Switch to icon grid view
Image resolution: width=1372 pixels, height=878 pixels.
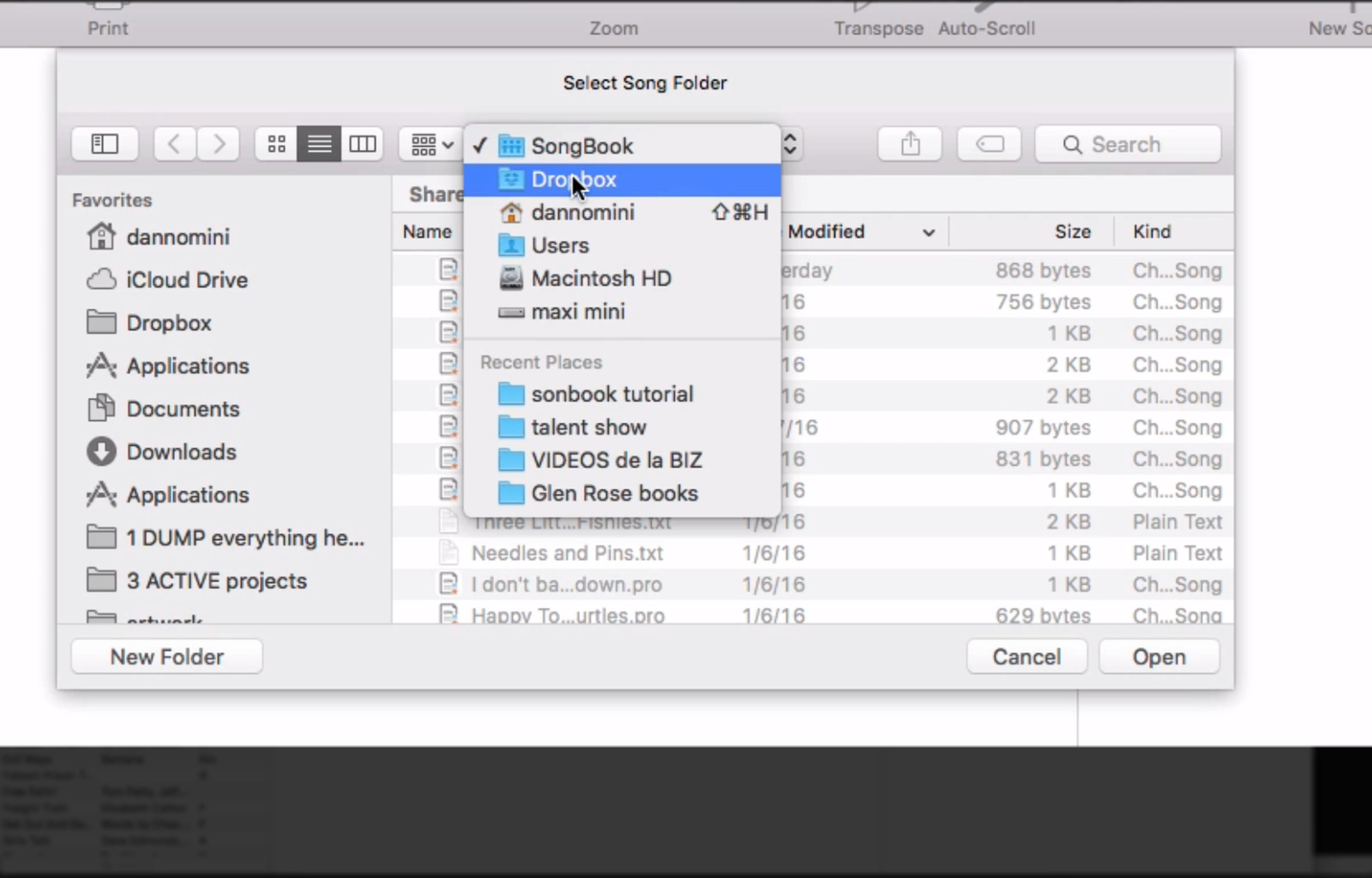[x=277, y=144]
